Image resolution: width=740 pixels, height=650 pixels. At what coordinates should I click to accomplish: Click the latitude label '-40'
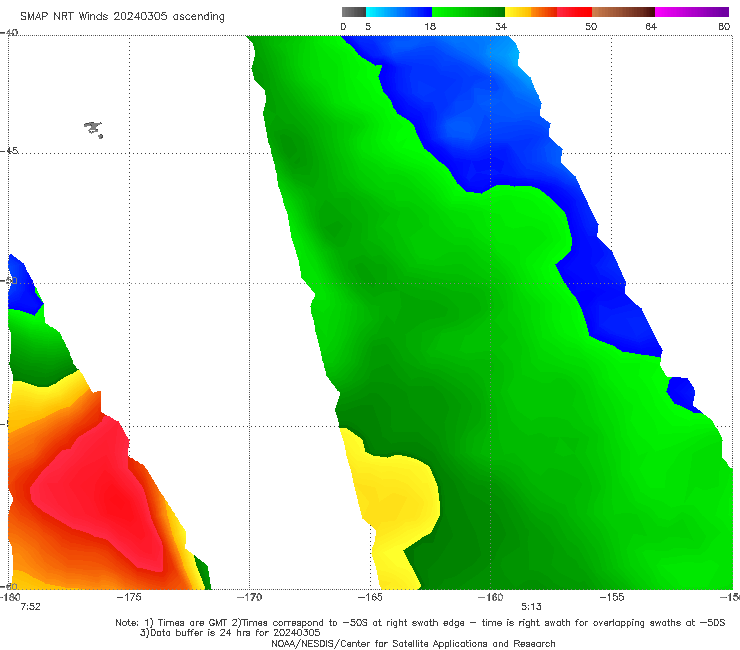click(x=9, y=32)
